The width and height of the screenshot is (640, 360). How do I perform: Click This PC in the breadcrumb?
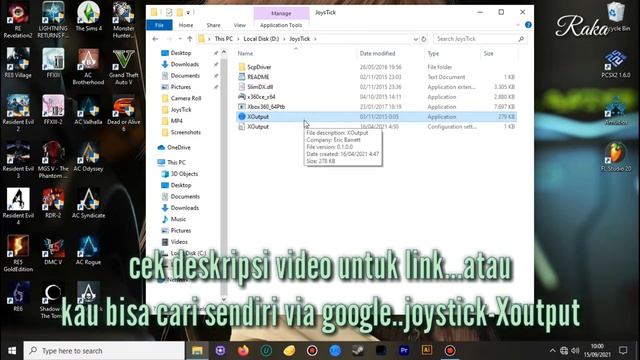[223, 39]
